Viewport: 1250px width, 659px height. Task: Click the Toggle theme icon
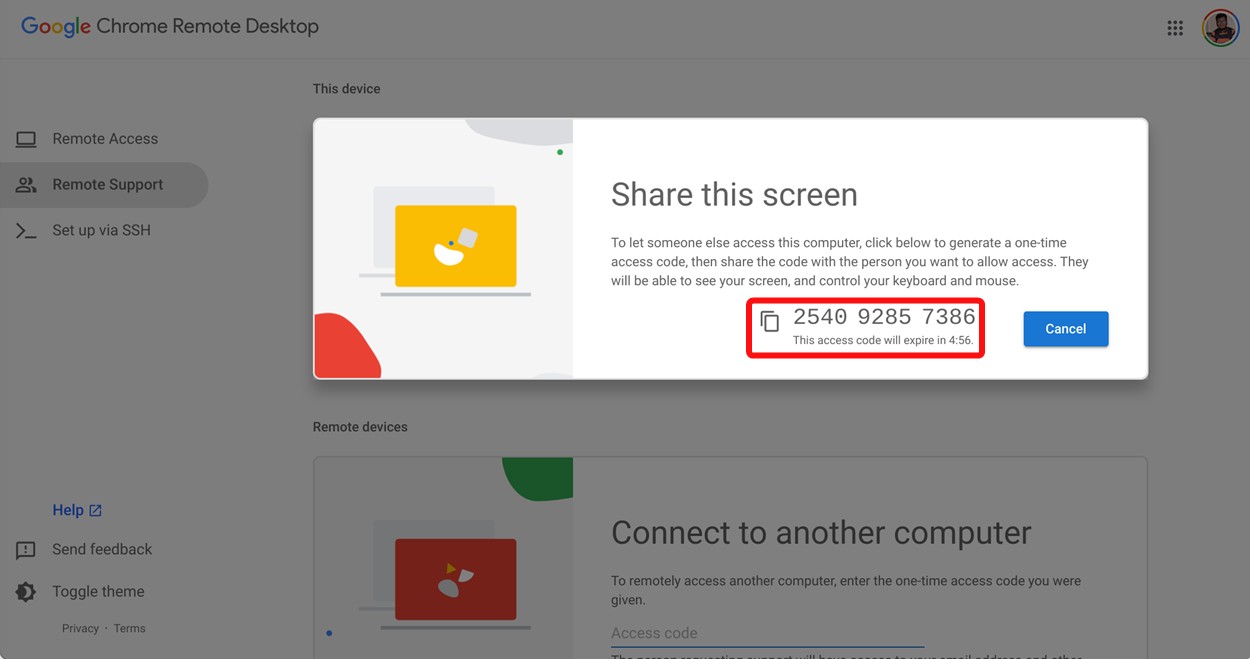25,591
